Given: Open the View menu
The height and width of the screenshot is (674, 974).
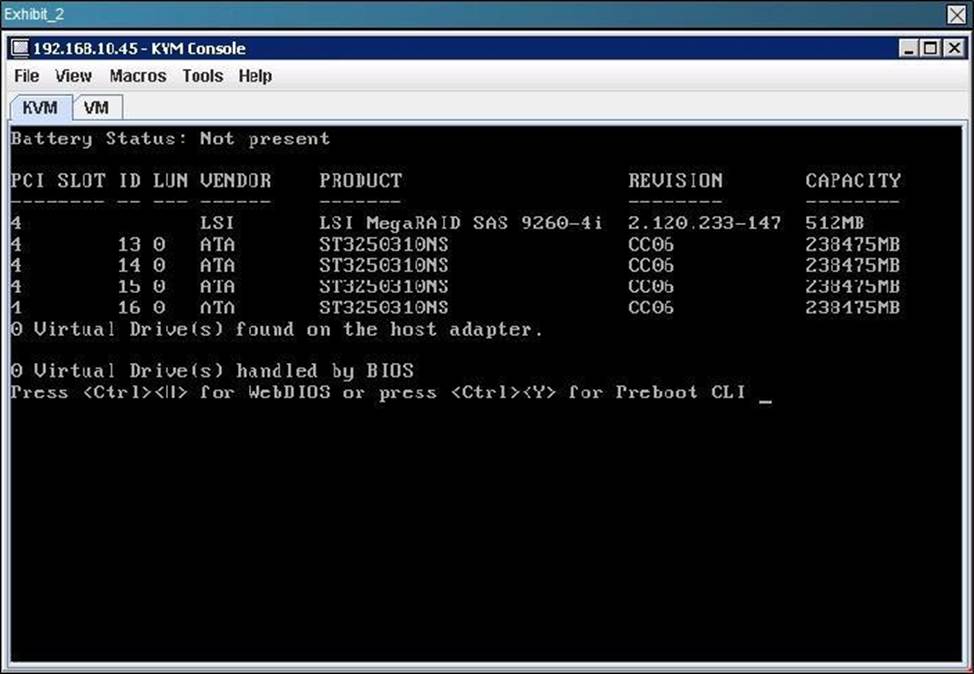Looking at the screenshot, I should [x=73, y=76].
